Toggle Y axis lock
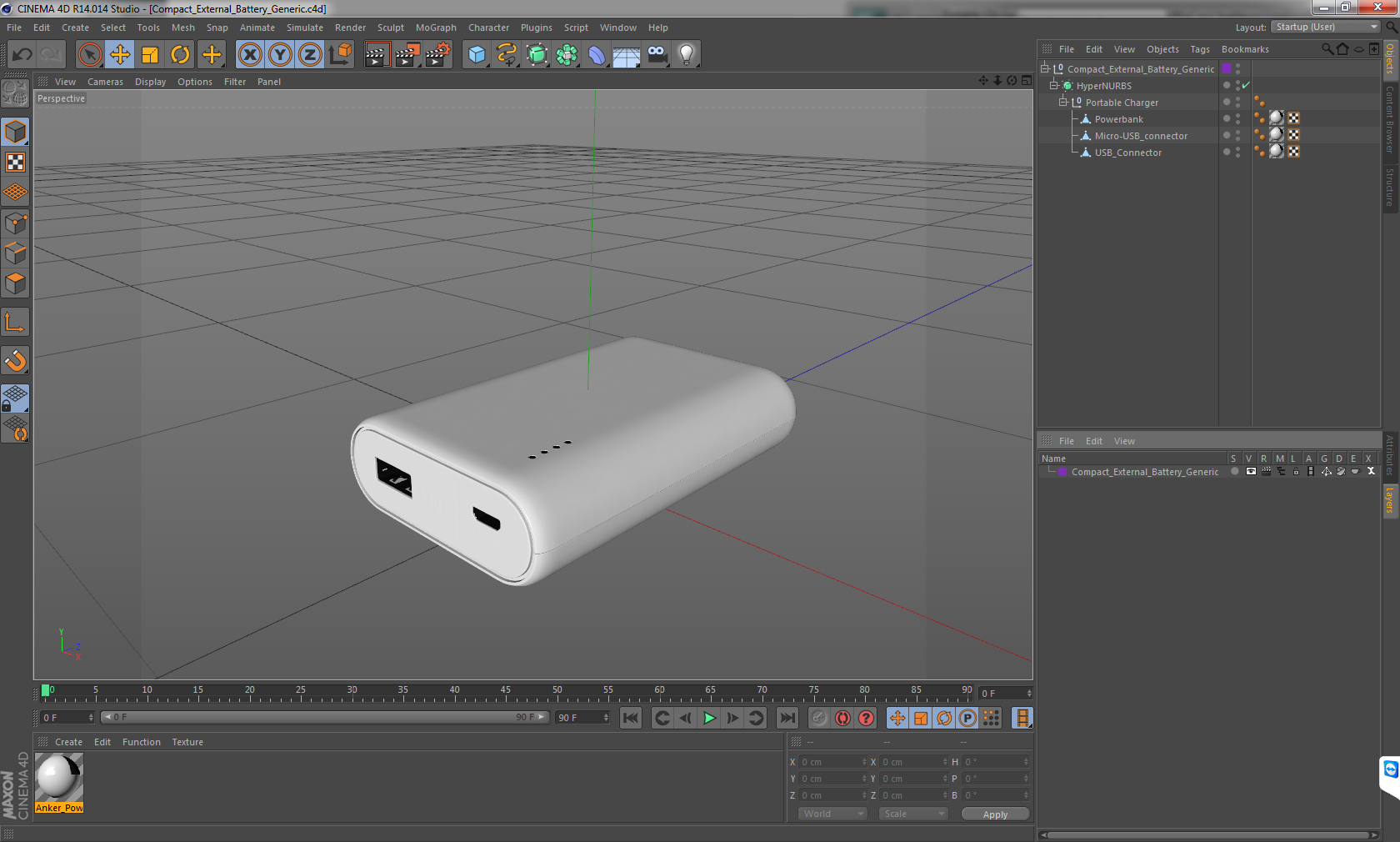This screenshot has width=1400, height=842. point(280,55)
